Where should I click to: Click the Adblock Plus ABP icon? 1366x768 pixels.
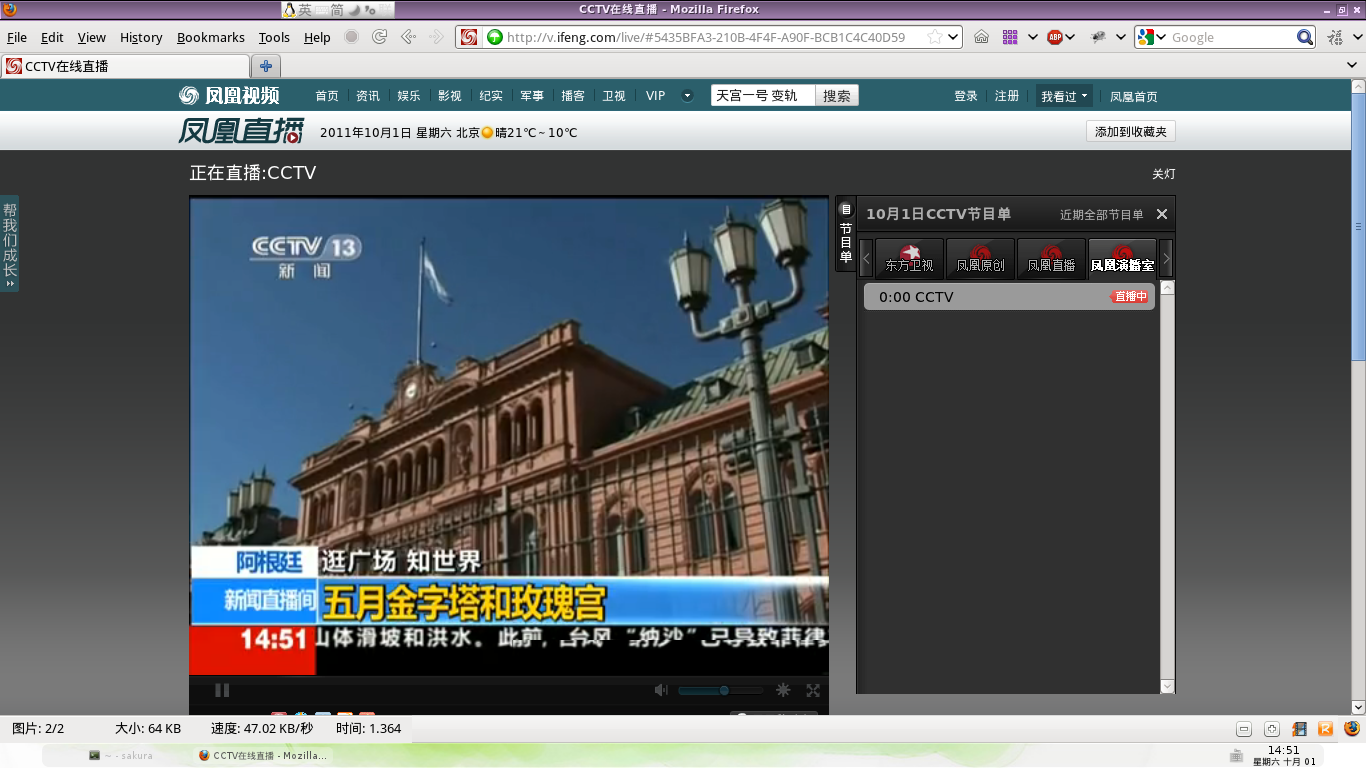point(1054,37)
